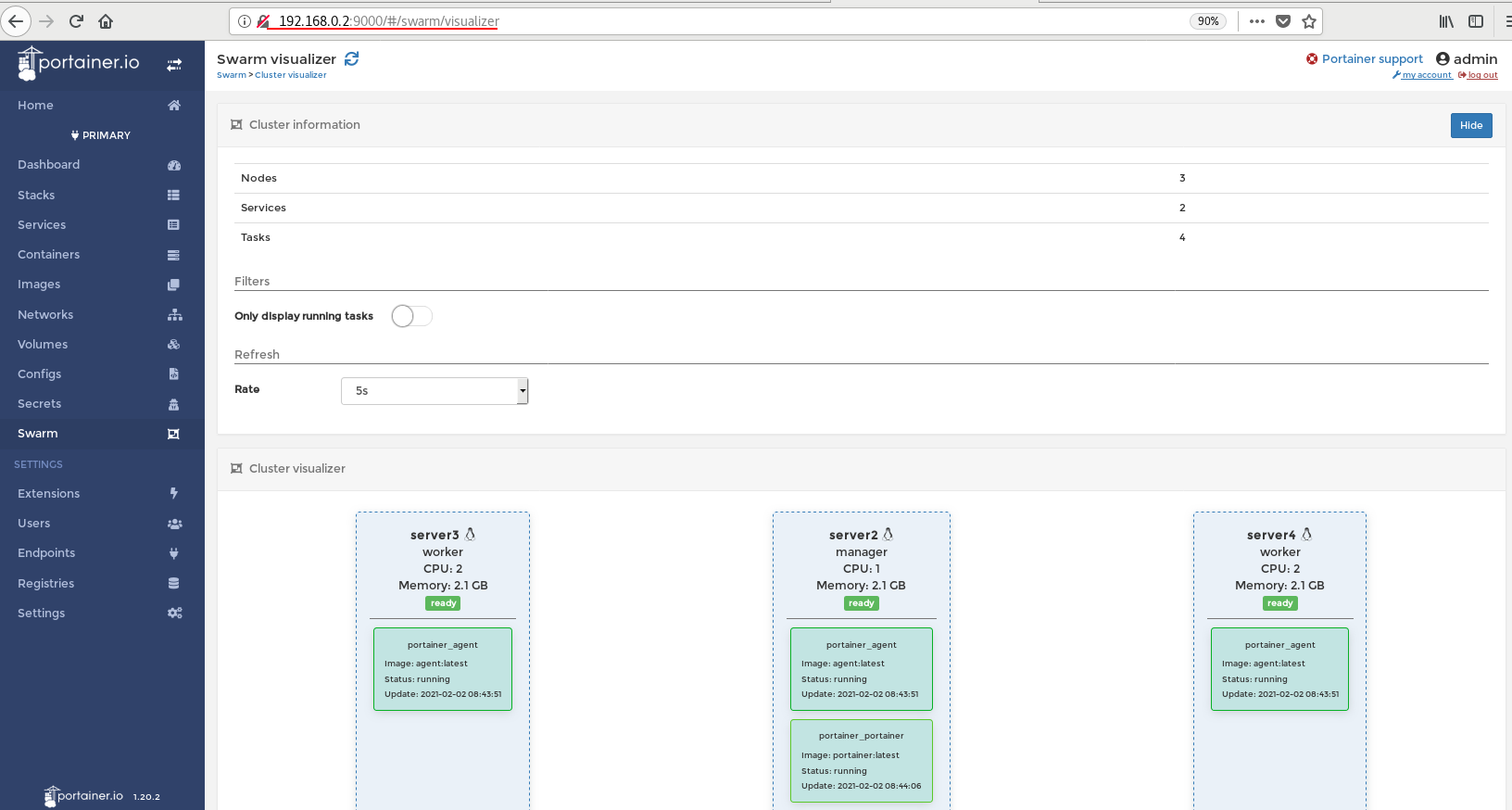The height and width of the screenshot is (810, 1512).
Task: Click the site information icon in the address bar
Action: pos(245,21)
